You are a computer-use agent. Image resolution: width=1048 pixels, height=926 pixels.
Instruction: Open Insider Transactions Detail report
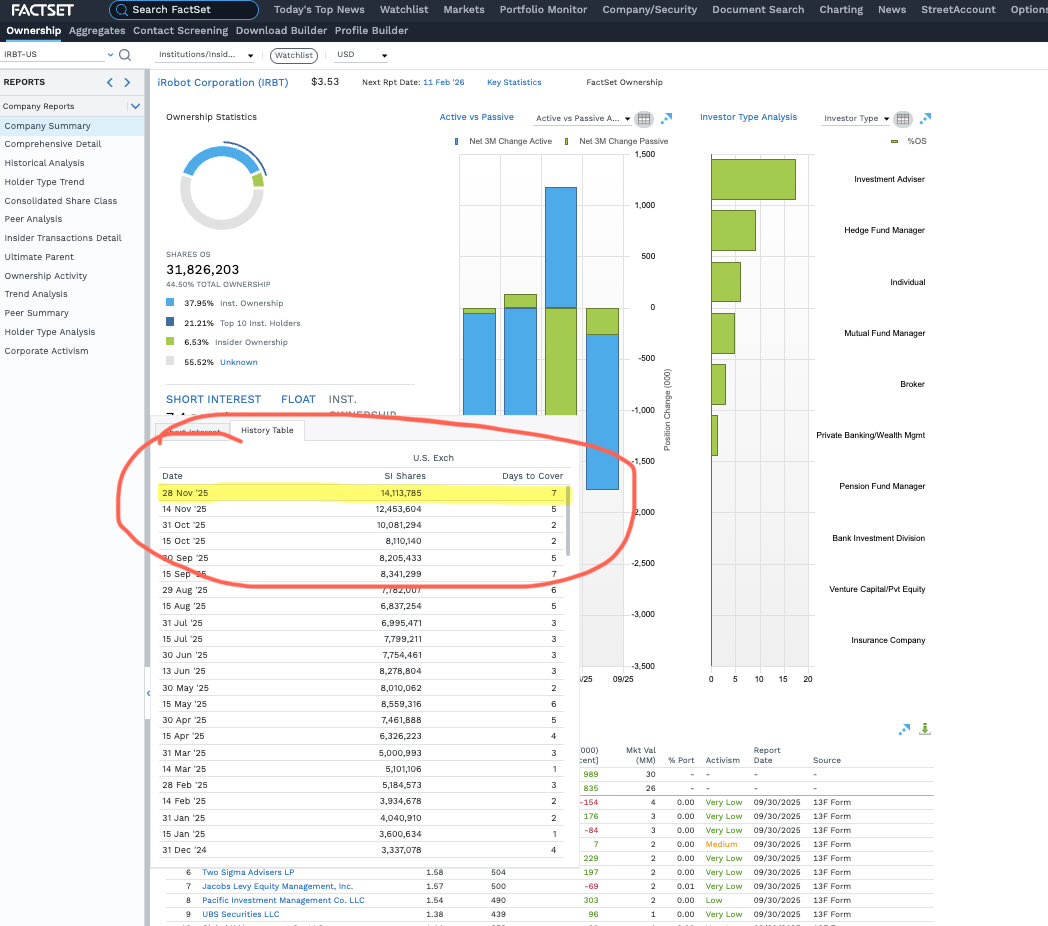[x=63, y=238]
